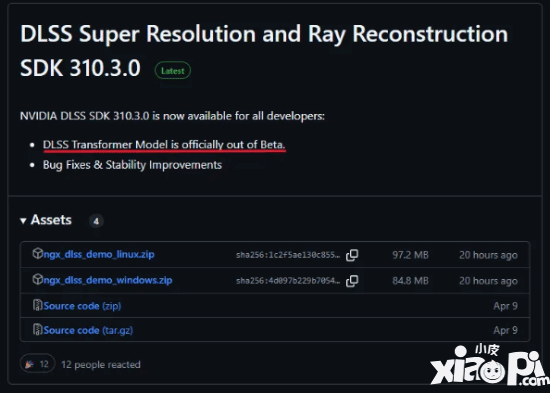Copy sha256 hash for ngx_dlss_demo_windows.zip
550x393 pixels.
[352, 281]
